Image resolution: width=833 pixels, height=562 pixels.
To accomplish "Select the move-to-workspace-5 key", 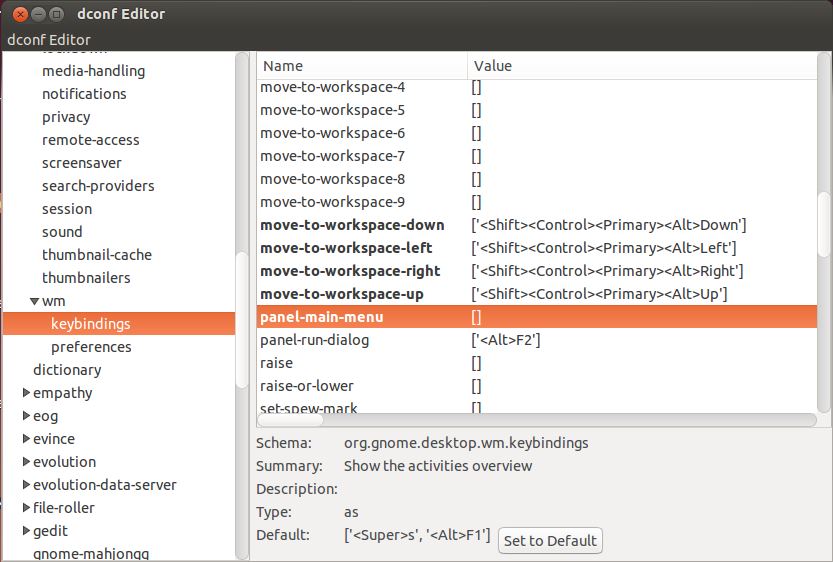I will click(x=332, y=110).
